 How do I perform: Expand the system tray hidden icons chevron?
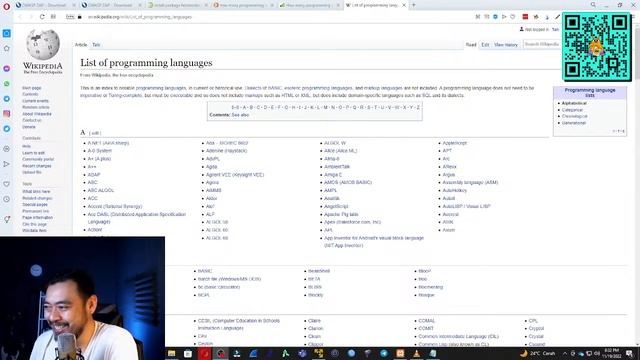(564, 353)
